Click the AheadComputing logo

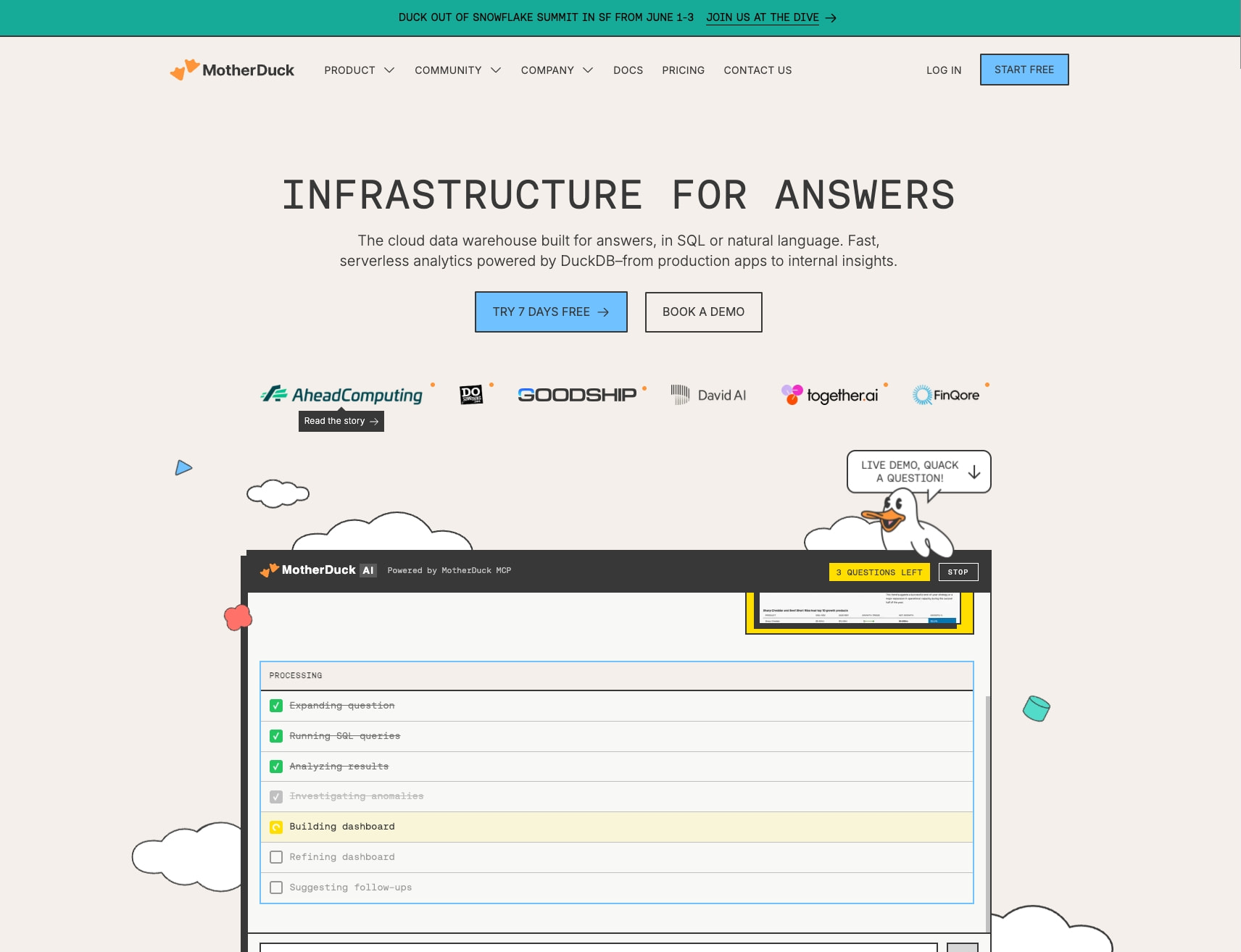(x=341, y=395)
